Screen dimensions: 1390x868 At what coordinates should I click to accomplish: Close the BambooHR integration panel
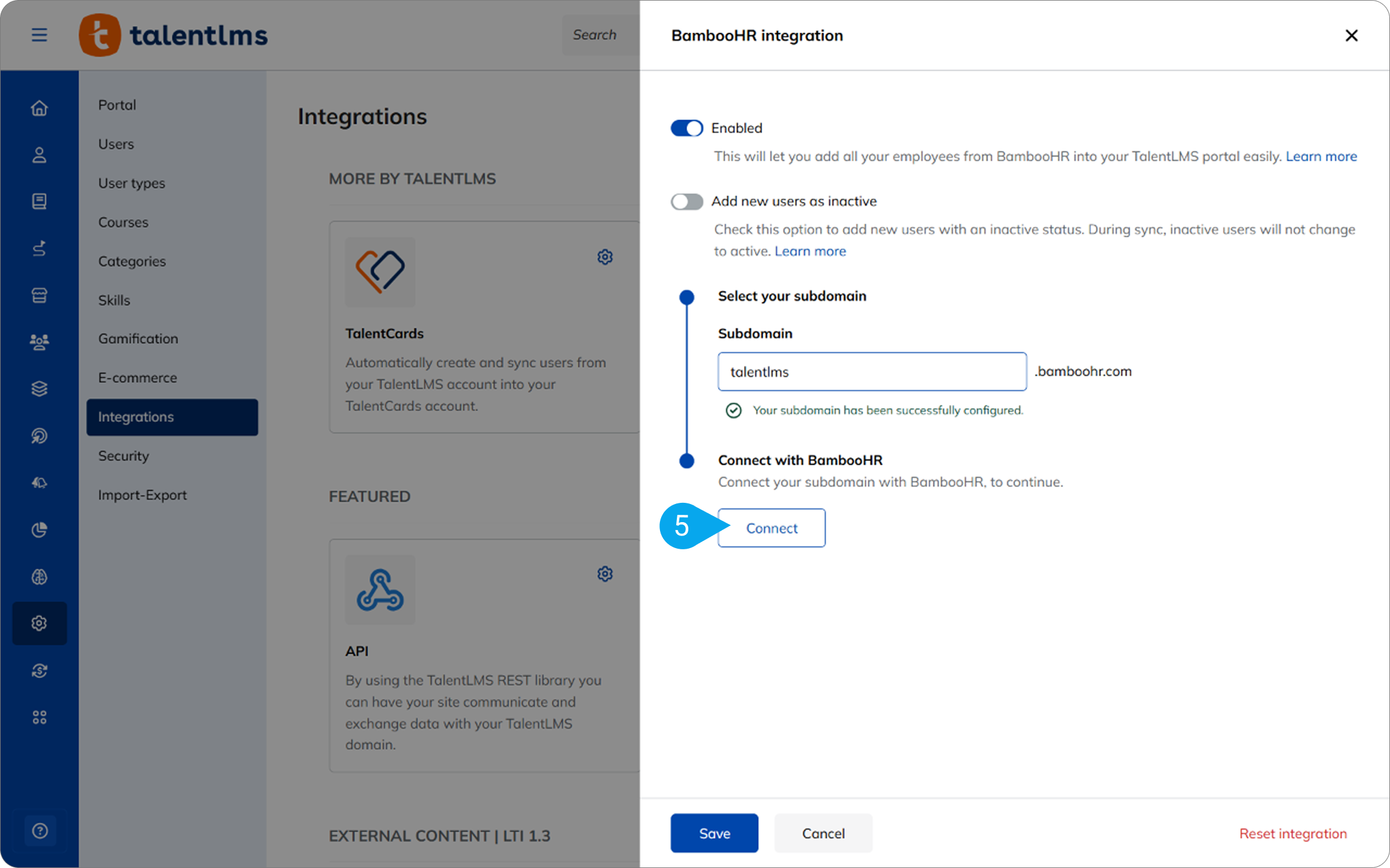(x=1351, y=36)
